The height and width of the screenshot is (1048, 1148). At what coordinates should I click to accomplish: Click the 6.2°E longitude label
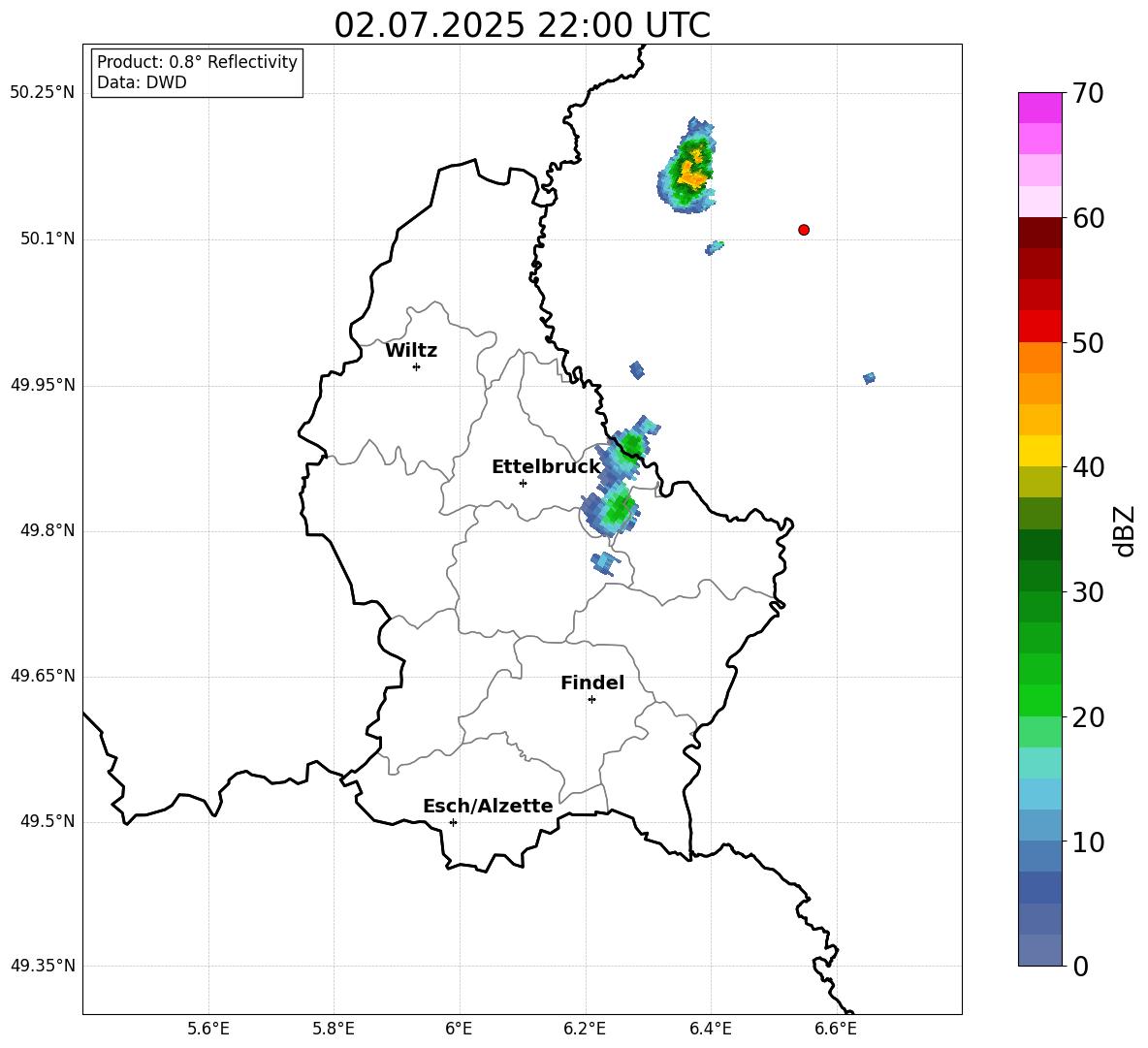[x=585, y=1029]
